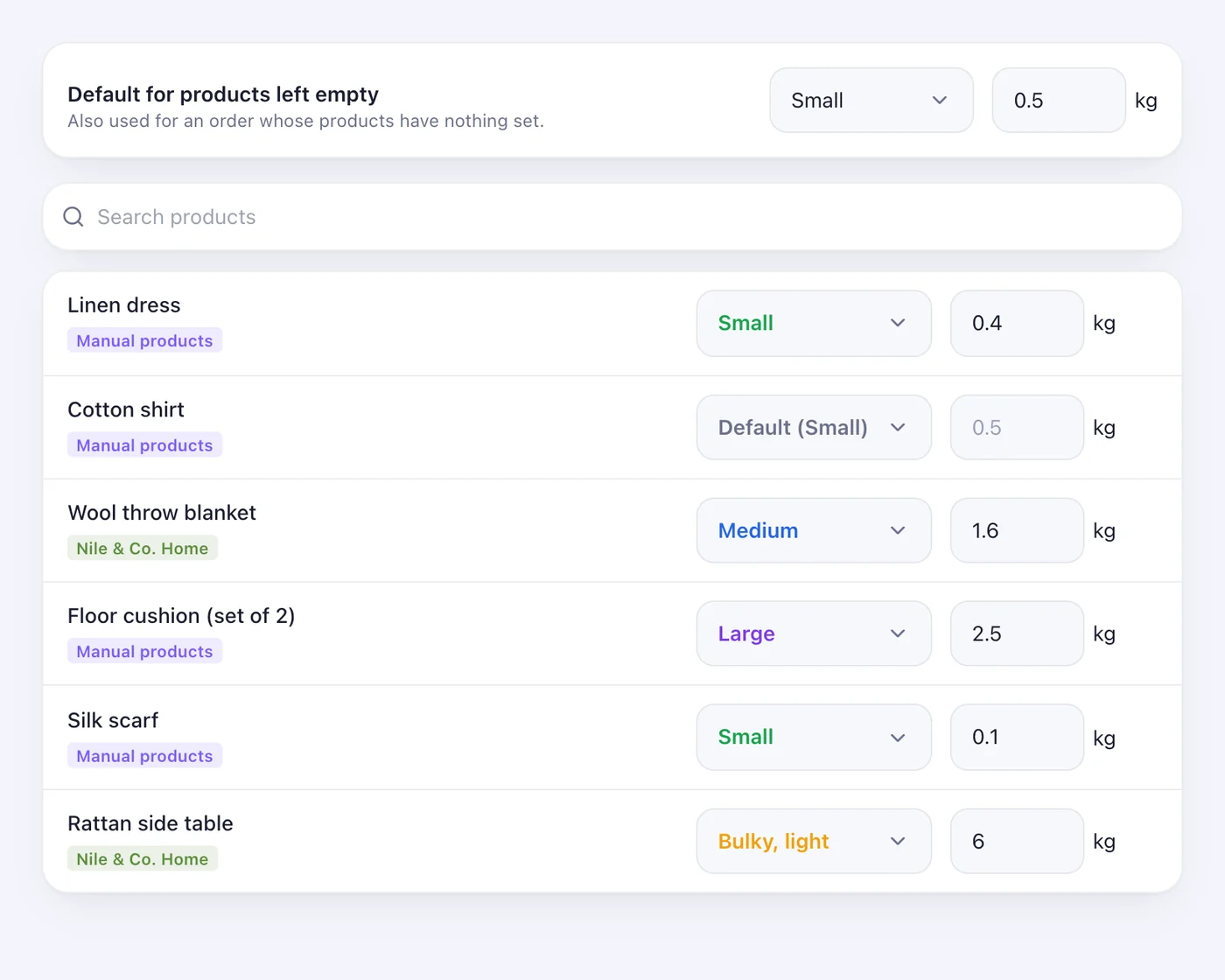The image size is (1225, 980).
Task: Click Manual products tag under Silk scarf
Action: 144,756
